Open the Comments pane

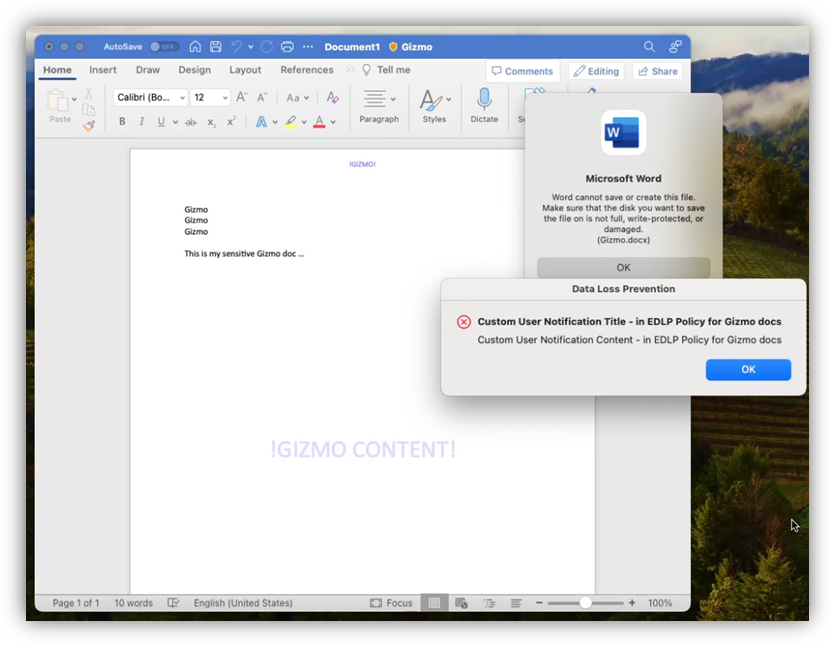click(523, 71)
